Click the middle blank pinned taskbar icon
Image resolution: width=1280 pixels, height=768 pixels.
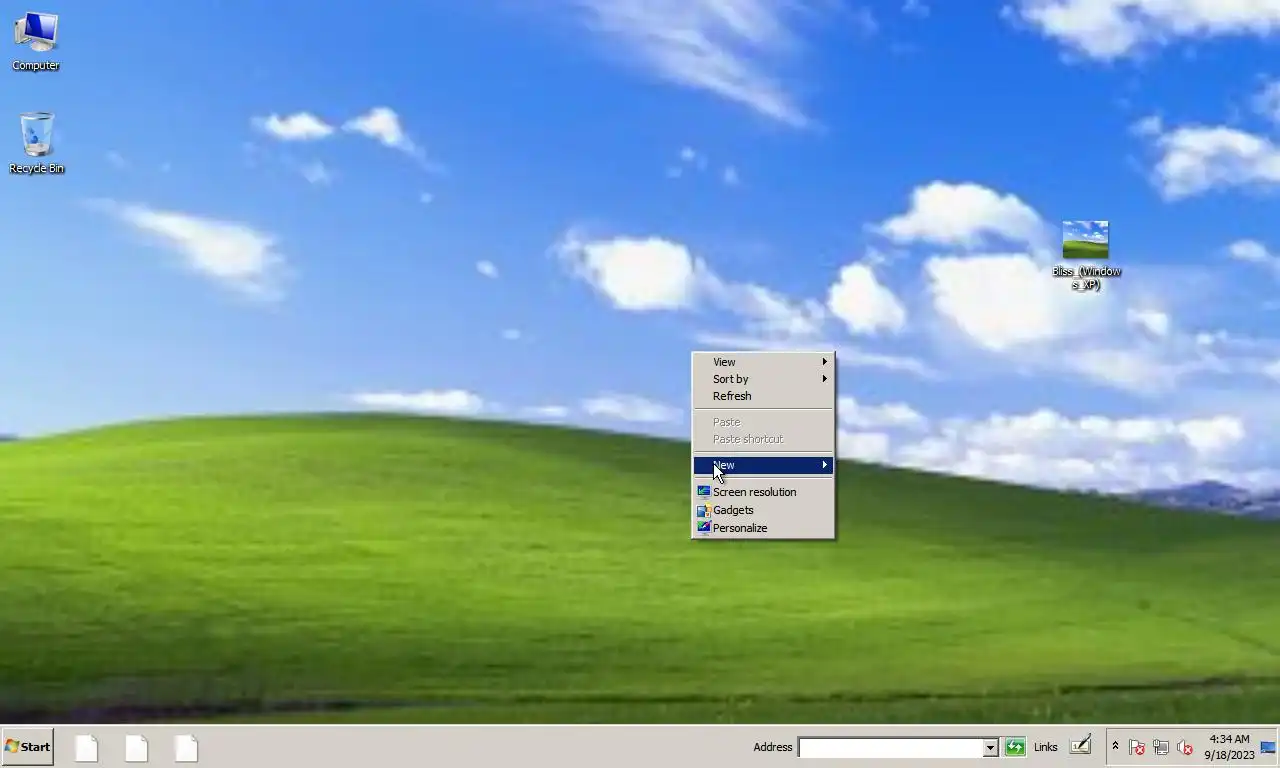(x=137, y=747)
